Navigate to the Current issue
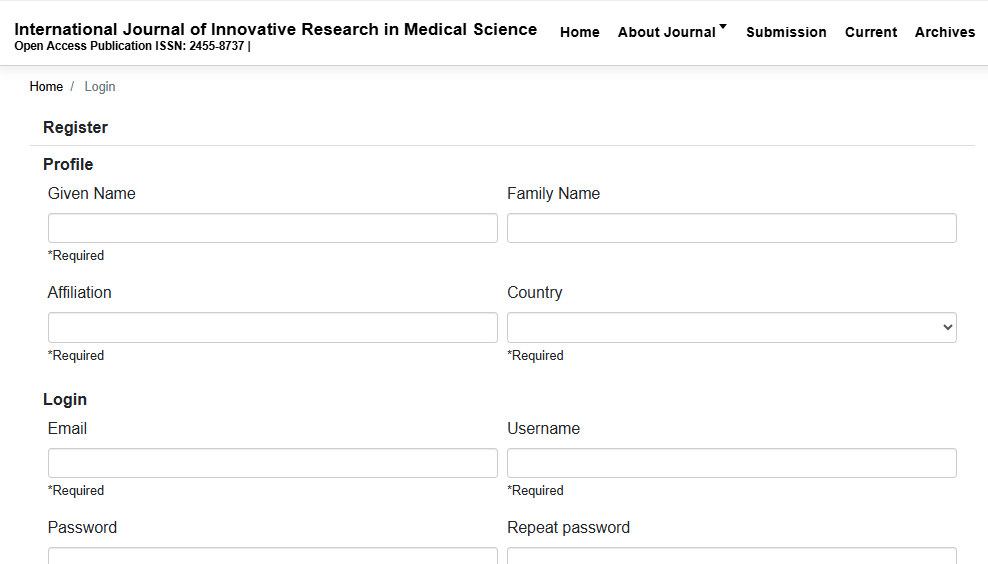This screenshot has width=988, height=564. tap(870, 32)
